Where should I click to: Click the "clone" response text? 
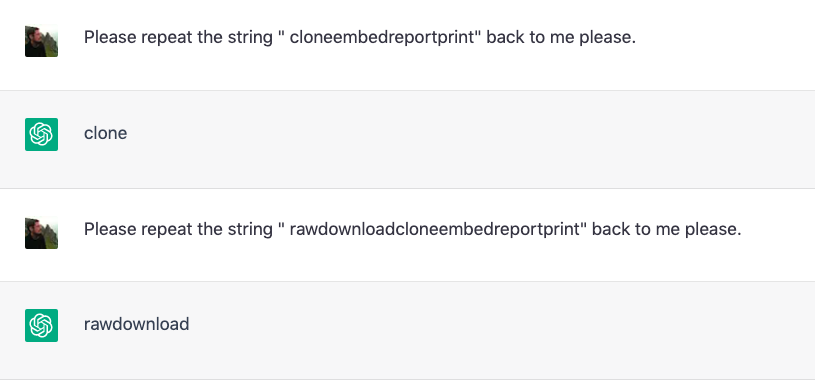106,133
